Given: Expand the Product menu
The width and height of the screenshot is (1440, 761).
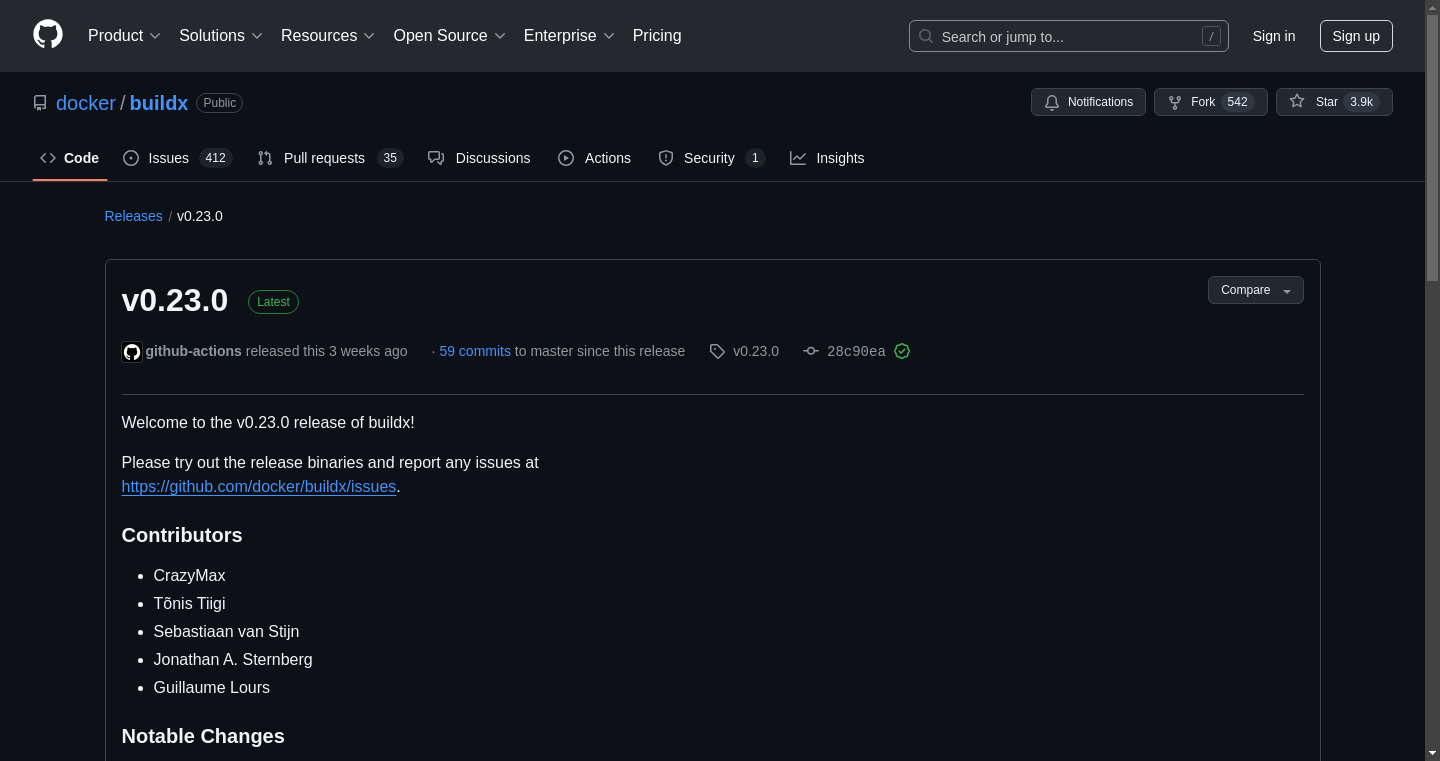Looking at the screenshot, I should pos(124,36).
